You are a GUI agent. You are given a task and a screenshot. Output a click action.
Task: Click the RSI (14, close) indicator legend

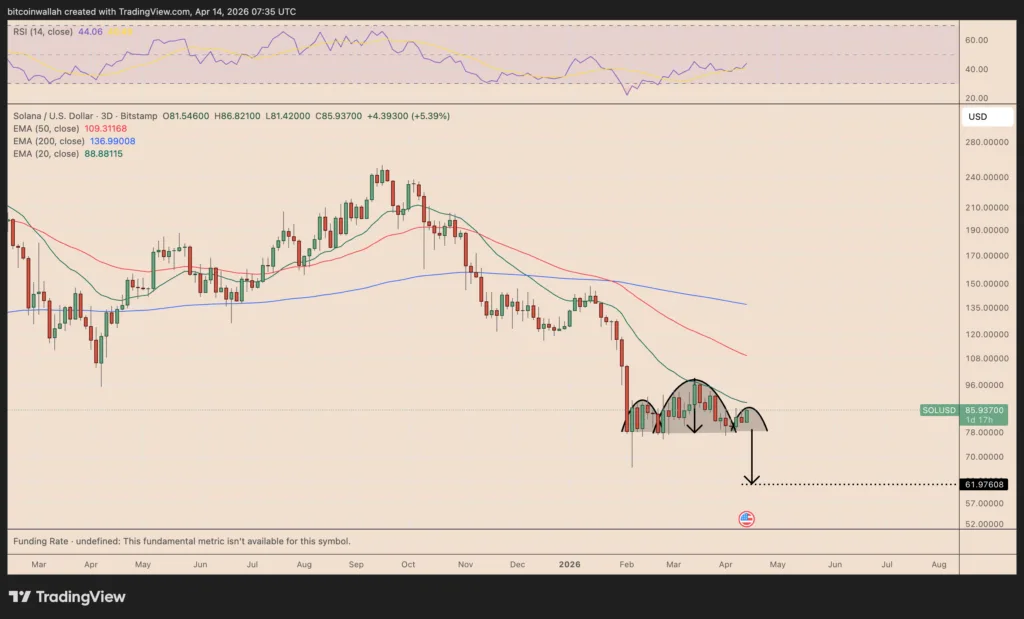point(43,32)
